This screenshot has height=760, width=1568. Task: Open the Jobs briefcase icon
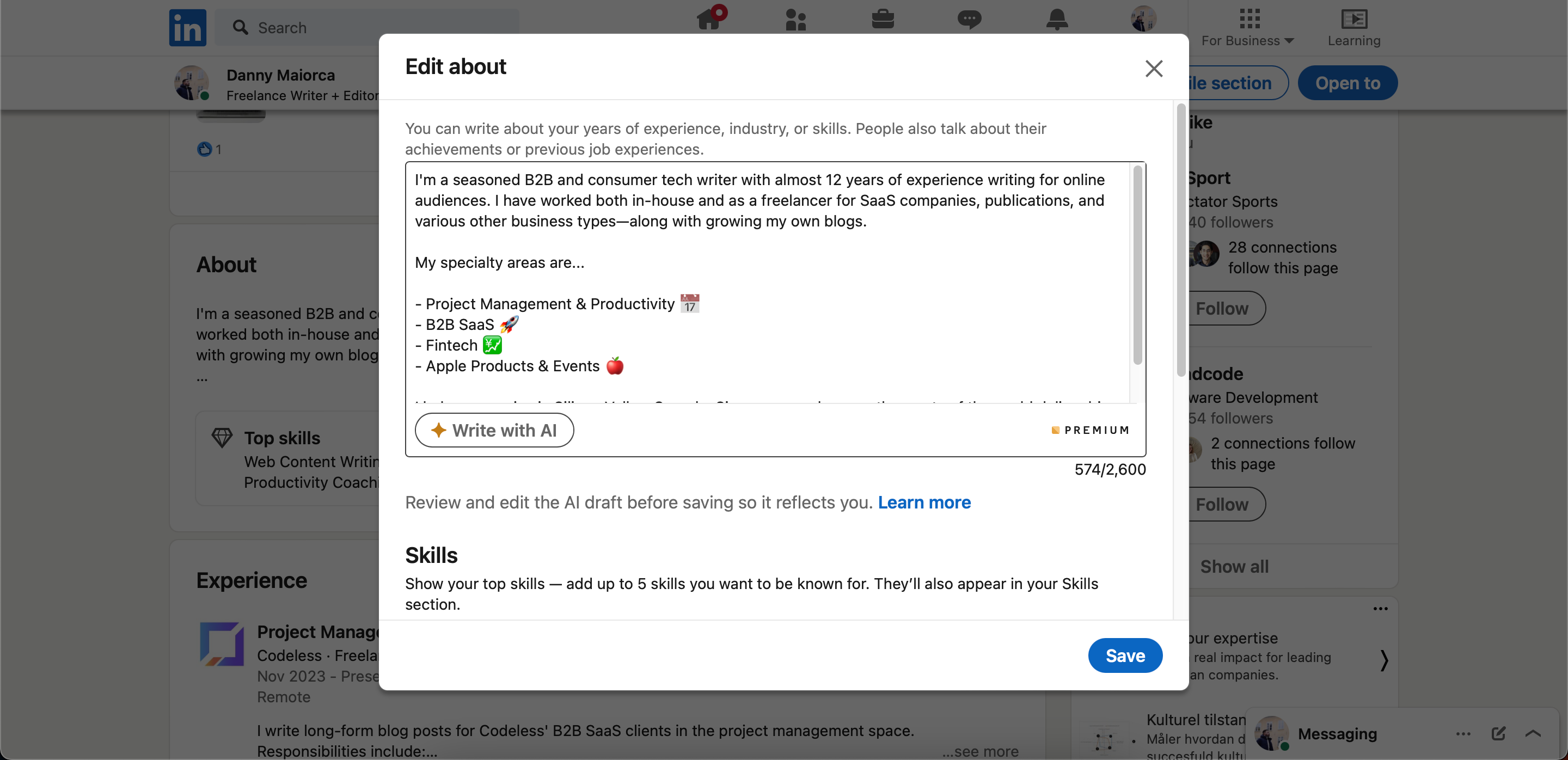[883, 20]
